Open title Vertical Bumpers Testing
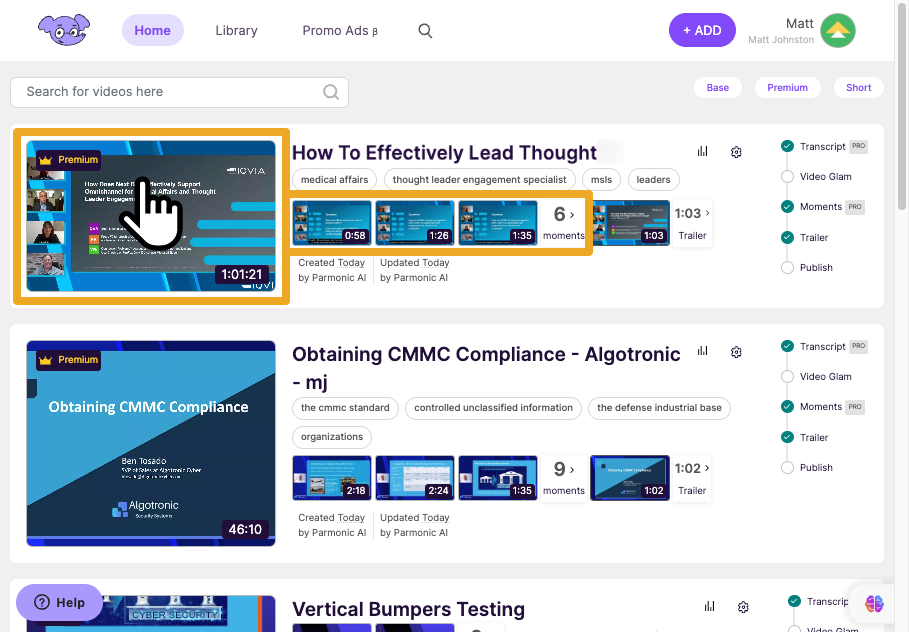The image size is (909, 632). (408, 609)
